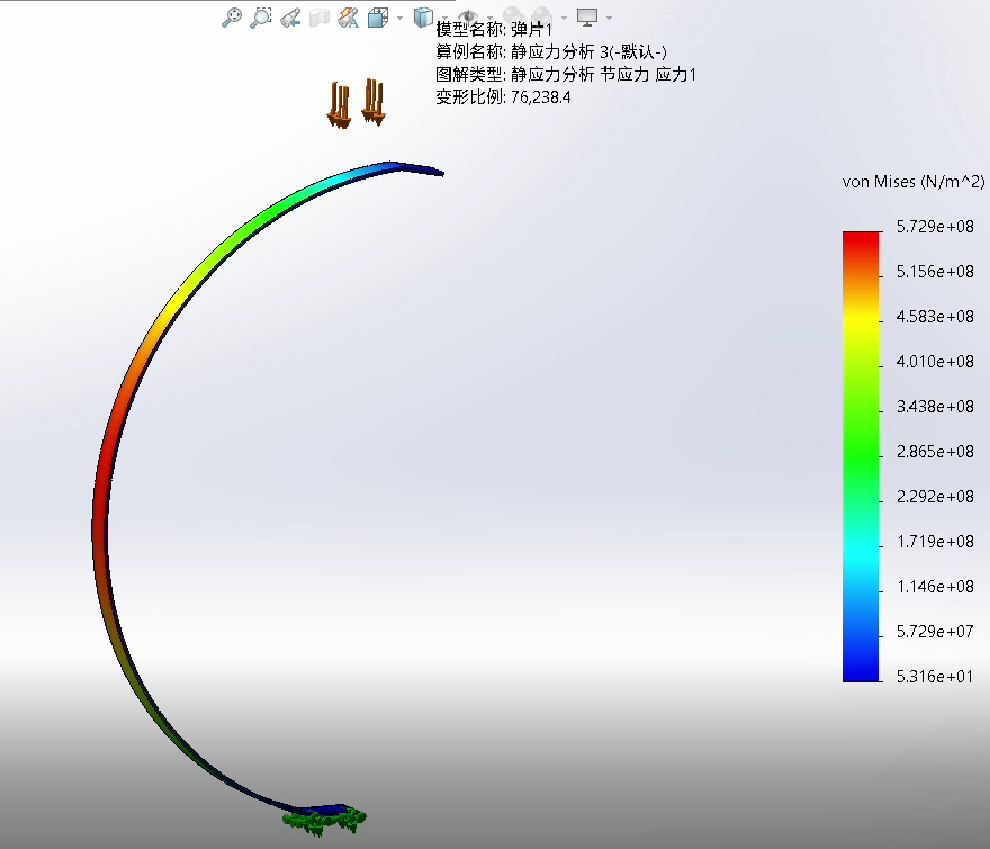Click the Previous View icon
The height and width of the screenshot is (849, 990).
(x=291, y=17)
